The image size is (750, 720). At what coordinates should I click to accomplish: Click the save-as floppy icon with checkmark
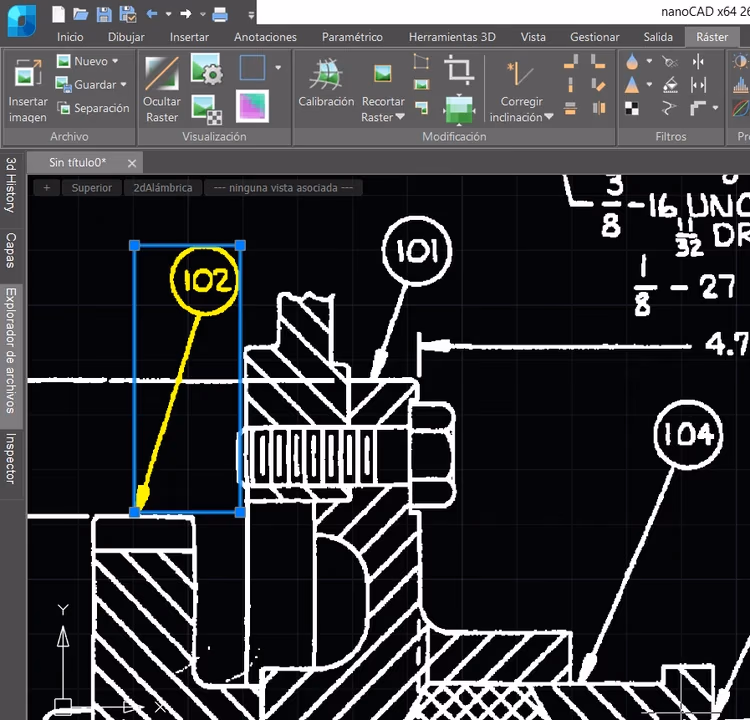128,14
